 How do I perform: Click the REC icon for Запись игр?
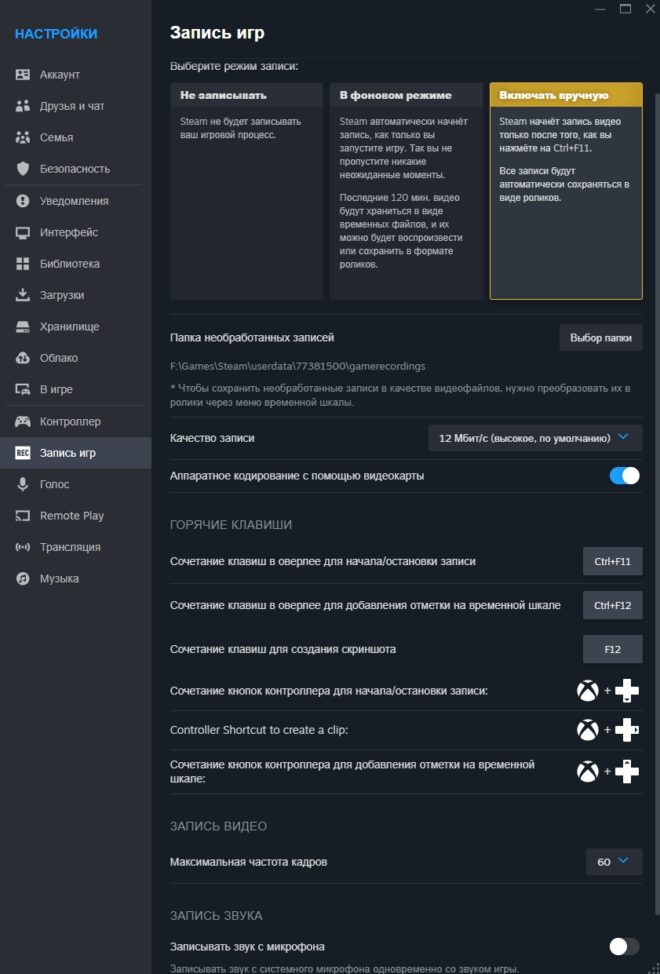22,453
